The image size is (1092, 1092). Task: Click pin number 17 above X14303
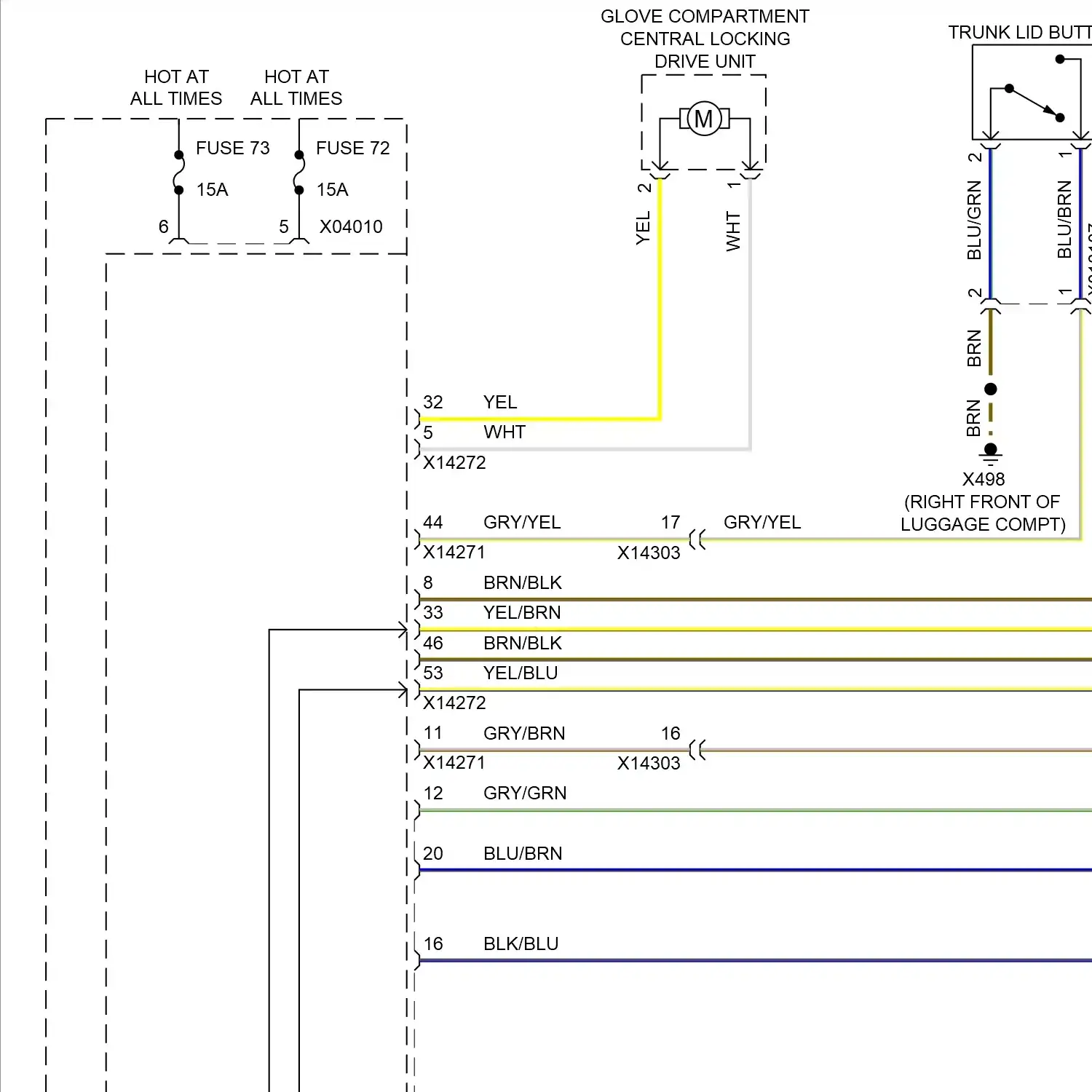pyautogui.click(x=670, y=522)
